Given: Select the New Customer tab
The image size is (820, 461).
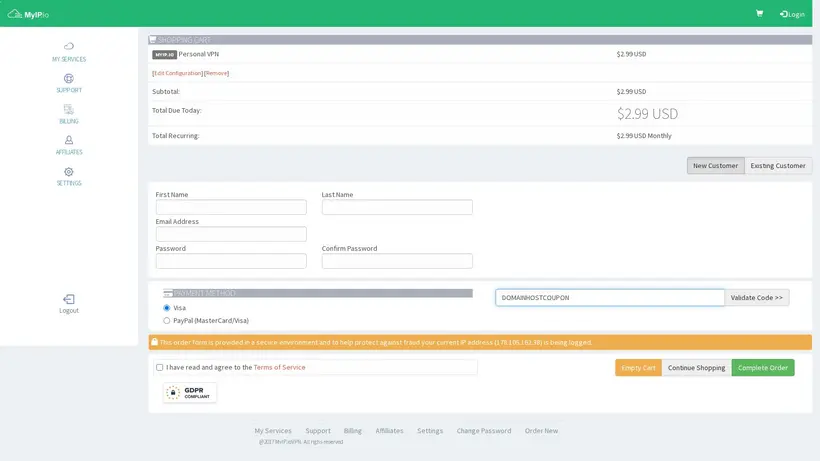Looking at the screenshot, I should point(715,166).
